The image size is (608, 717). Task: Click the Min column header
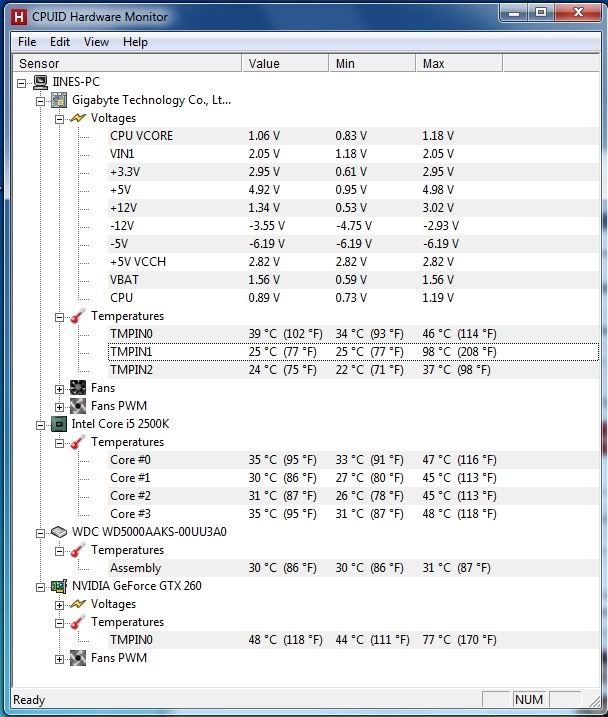coord(372,63)
